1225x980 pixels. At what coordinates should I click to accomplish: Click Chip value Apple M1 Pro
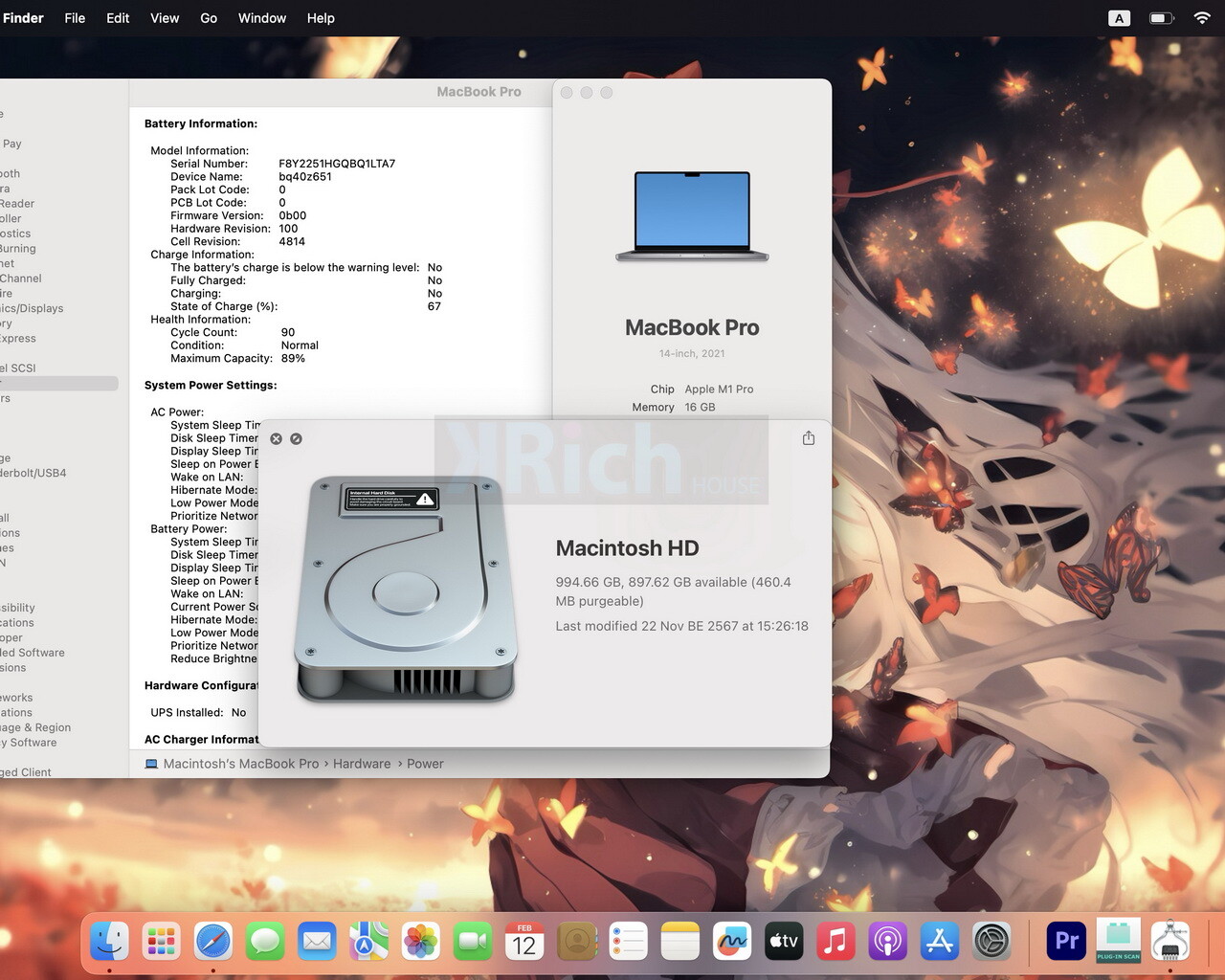tap(719, 390)
